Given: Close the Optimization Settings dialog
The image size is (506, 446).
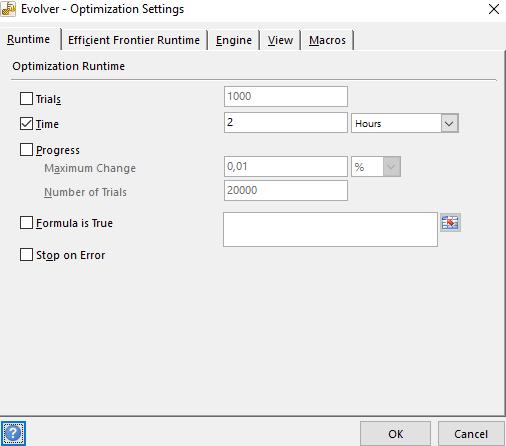Looking at the screenshot, I should pyautogui.click(x=494, y=9).
